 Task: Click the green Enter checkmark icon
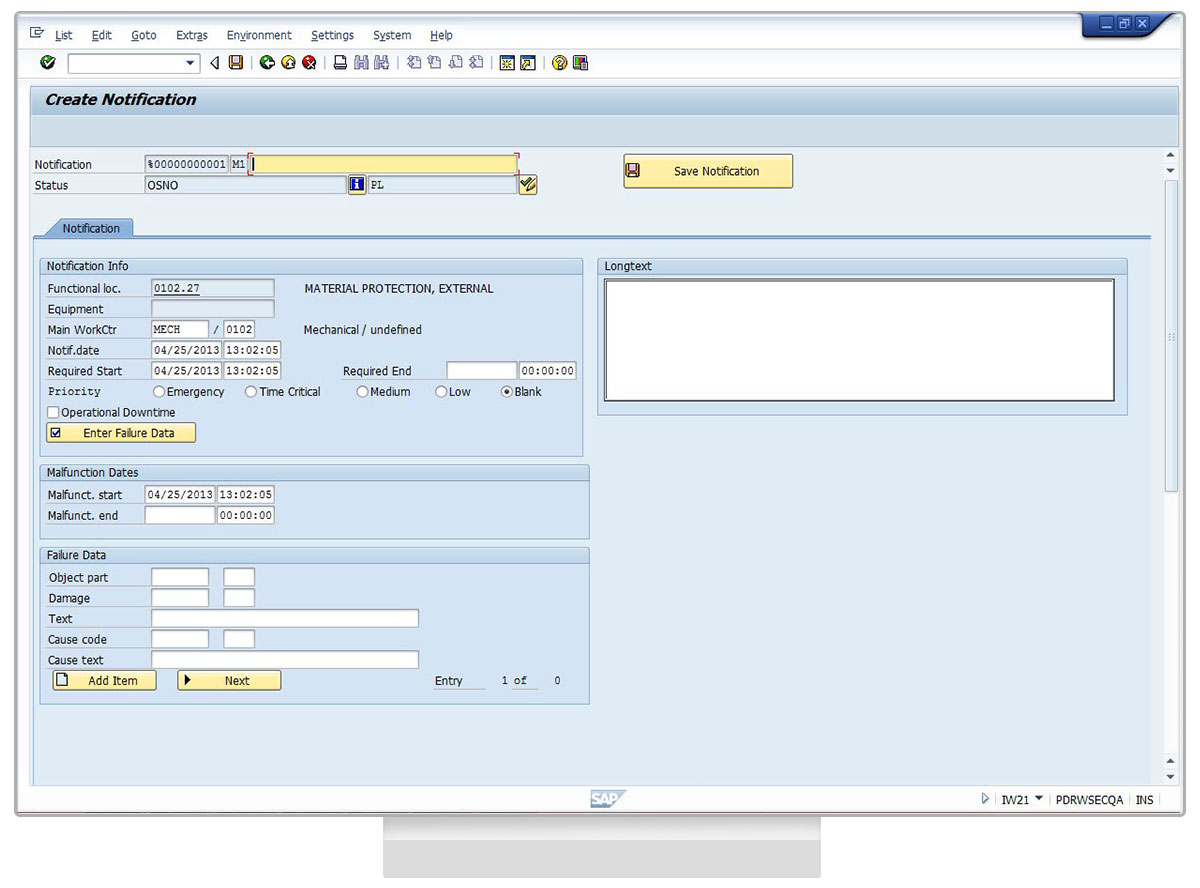coord(47,63)
